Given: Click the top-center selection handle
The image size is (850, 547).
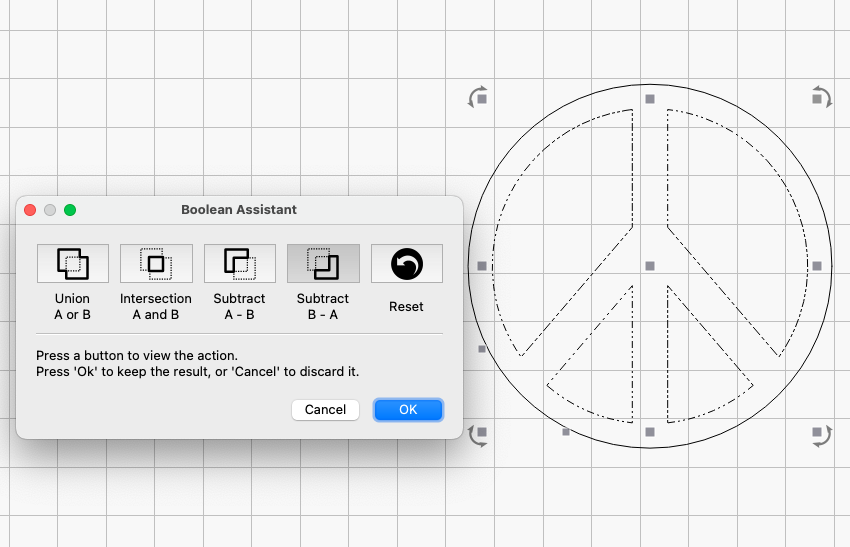Looking at the screenshot, I should (x=650, y=99).
